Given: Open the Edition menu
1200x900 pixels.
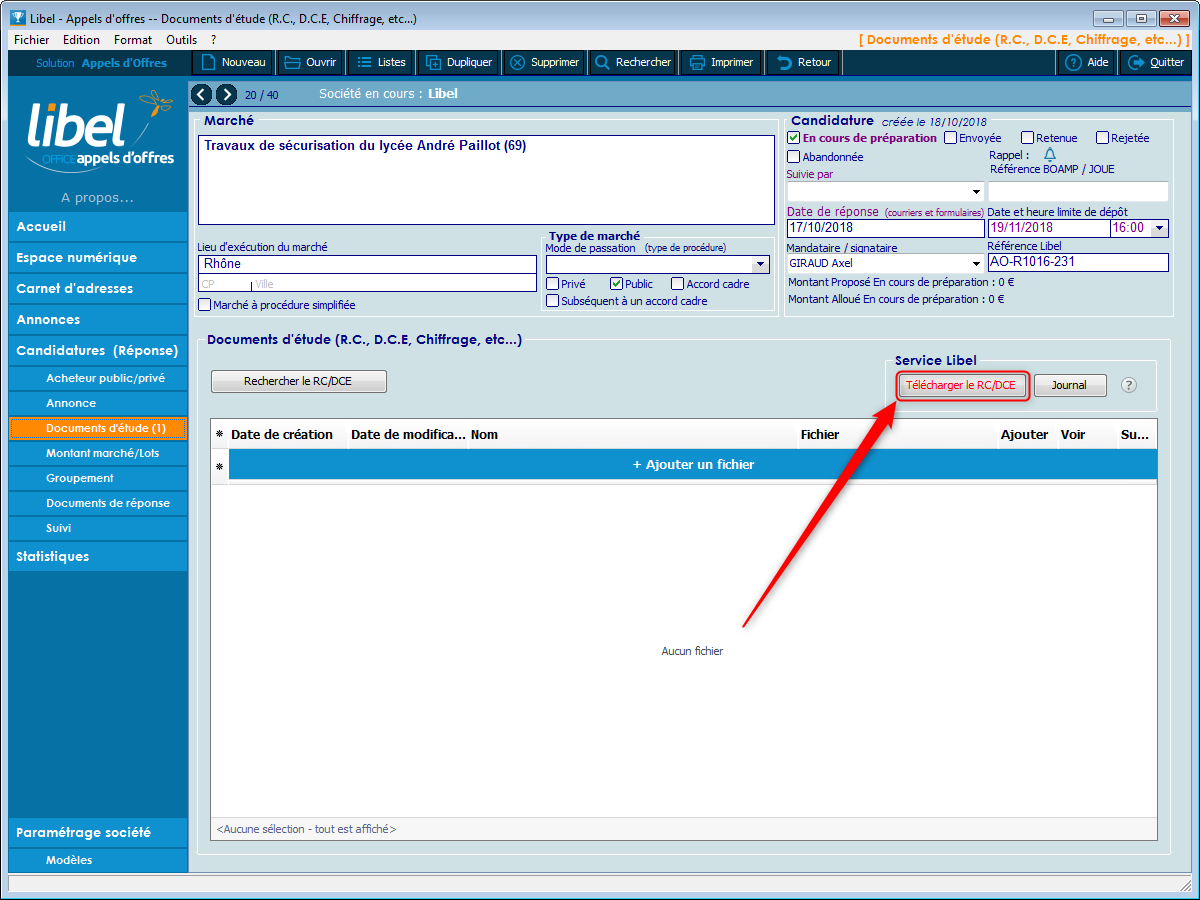Looking at the screenshot, I should tap(81, 40).
